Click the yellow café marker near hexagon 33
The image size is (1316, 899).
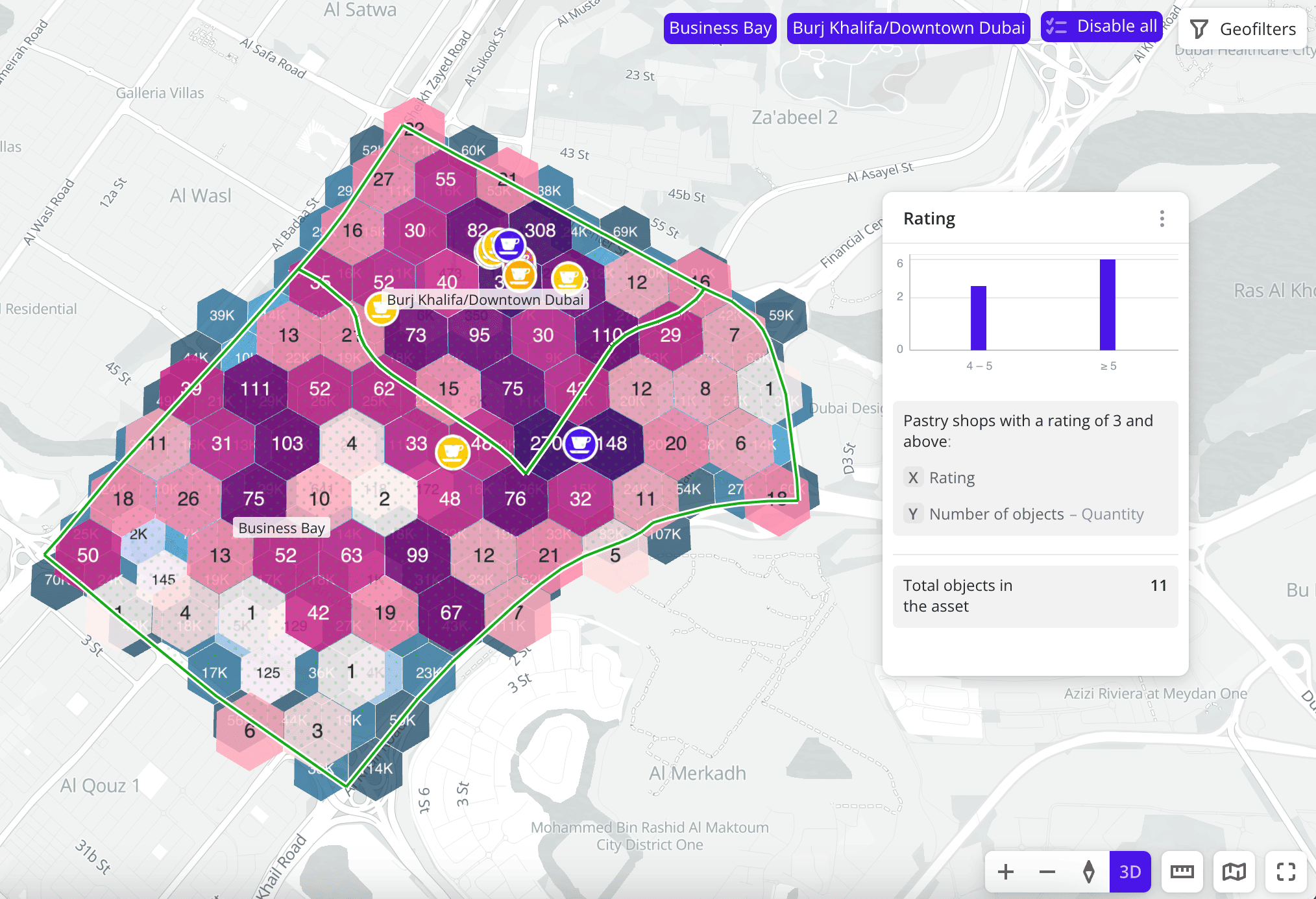[452, 451]
